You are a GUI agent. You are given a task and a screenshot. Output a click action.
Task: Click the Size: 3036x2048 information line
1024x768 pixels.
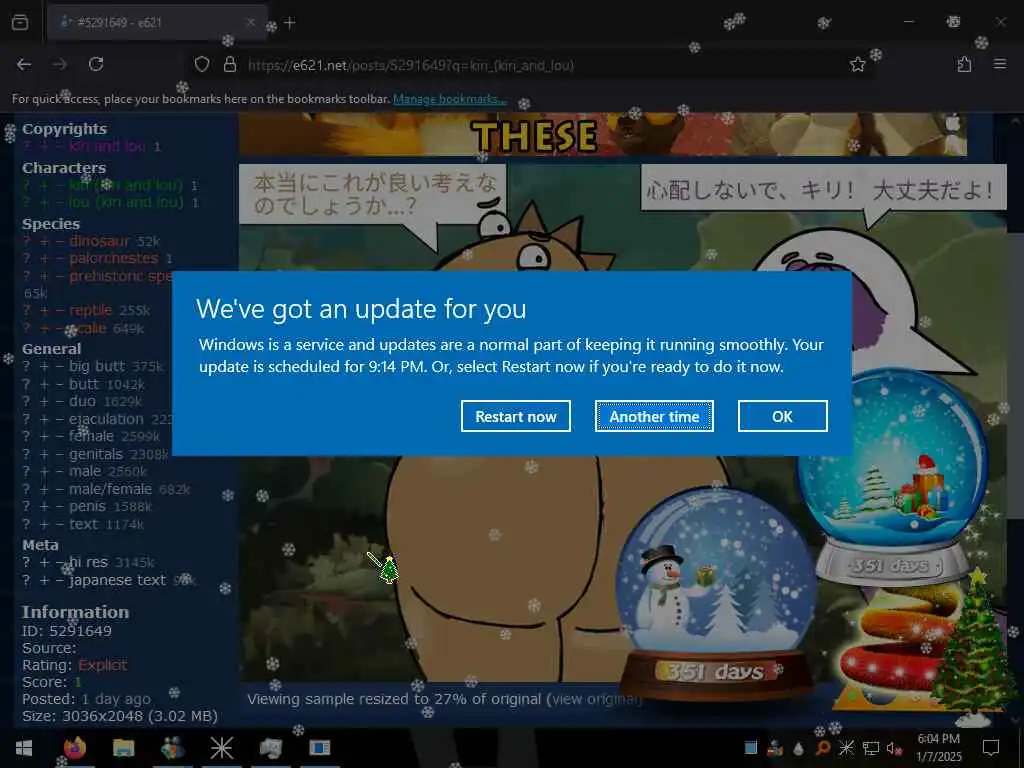click(120, 716)
